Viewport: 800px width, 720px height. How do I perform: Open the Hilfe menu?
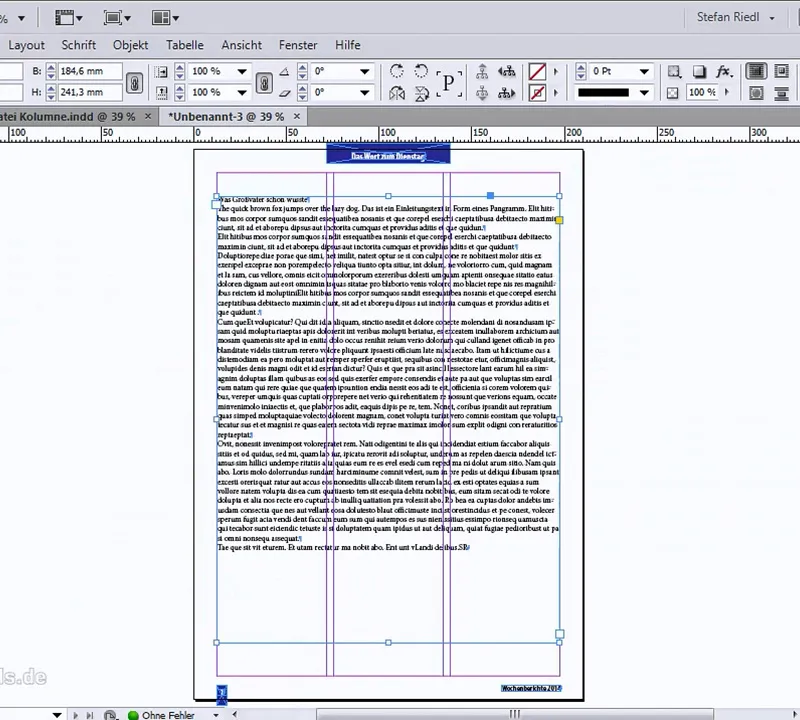(347, 45)
